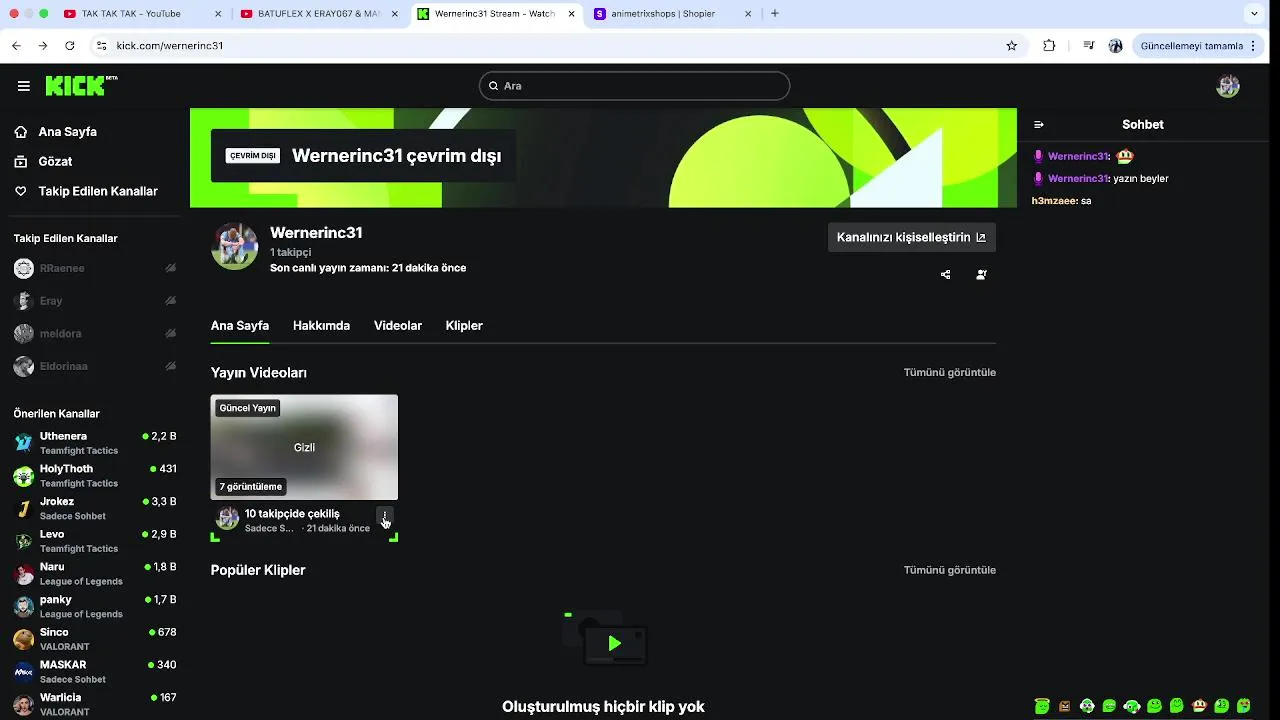This screenshot has height=720, width=1280.
Task: Bookmark this page with star icon
Action: coord(1012,45)
